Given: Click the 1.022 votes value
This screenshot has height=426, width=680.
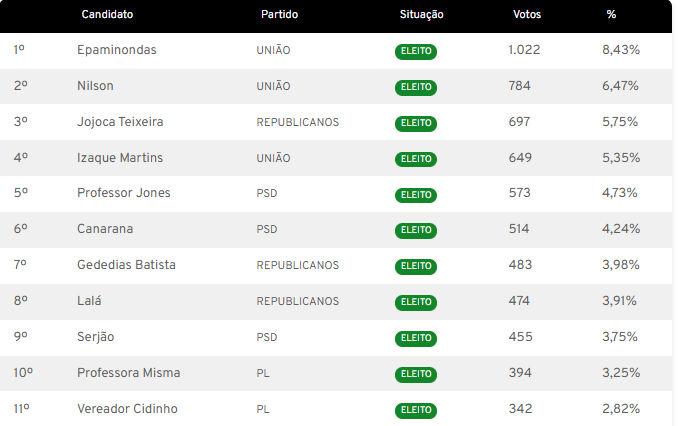Looking at the screenshot, I should click(x=525, y=50).
